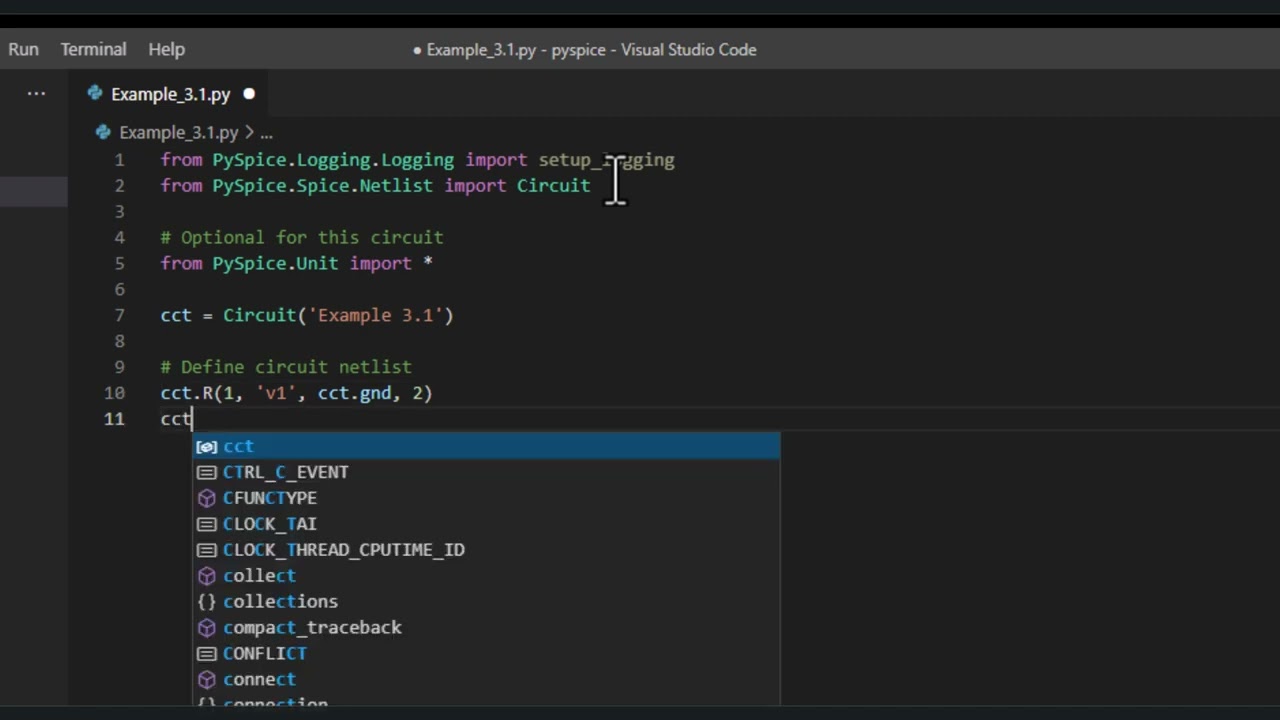Click comment '# Define circuit netlist'
1280x720 pixels.
point(286,368)
